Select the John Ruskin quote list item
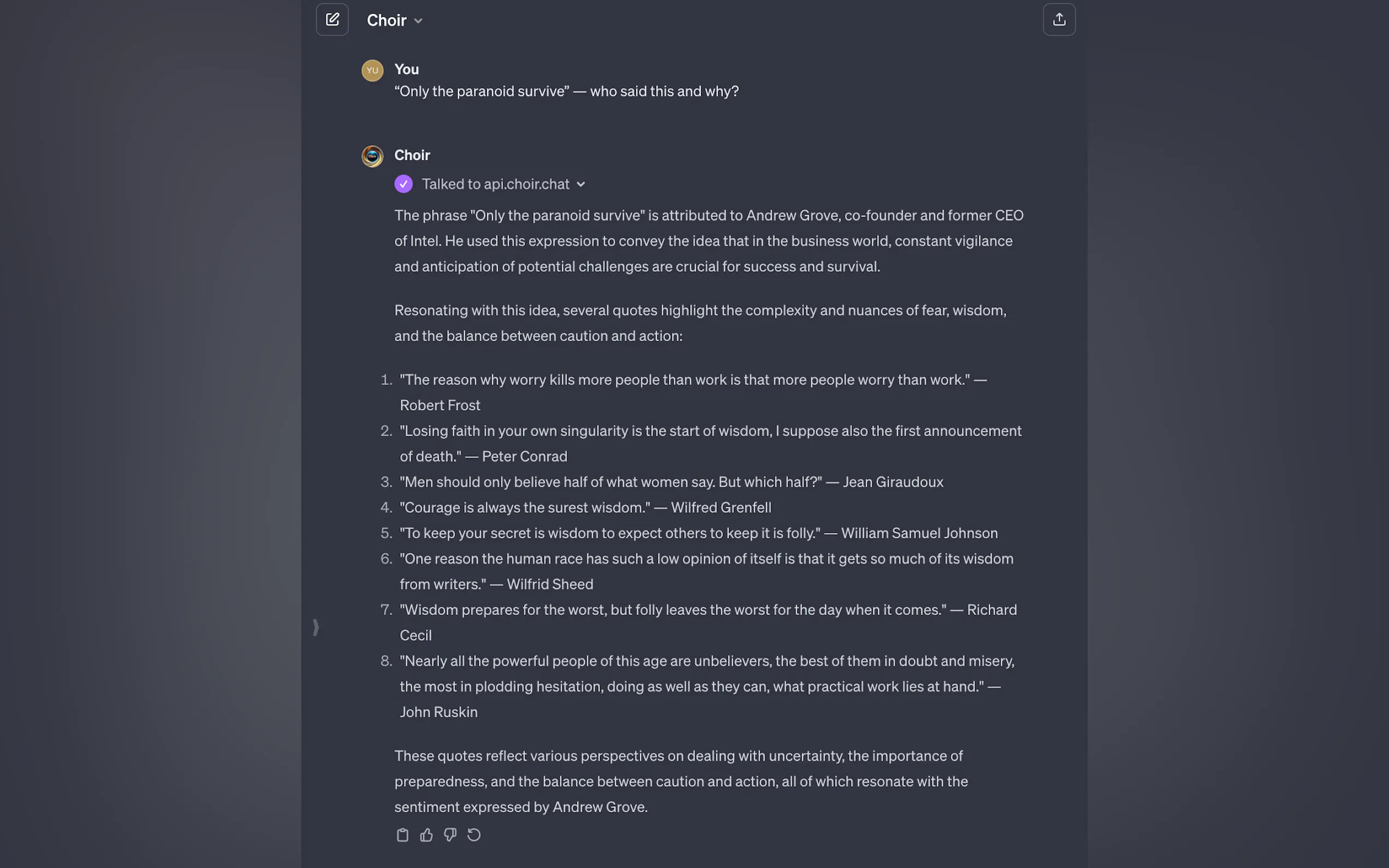This screenshot has height=868, width=1389. [x=707, y=686]
